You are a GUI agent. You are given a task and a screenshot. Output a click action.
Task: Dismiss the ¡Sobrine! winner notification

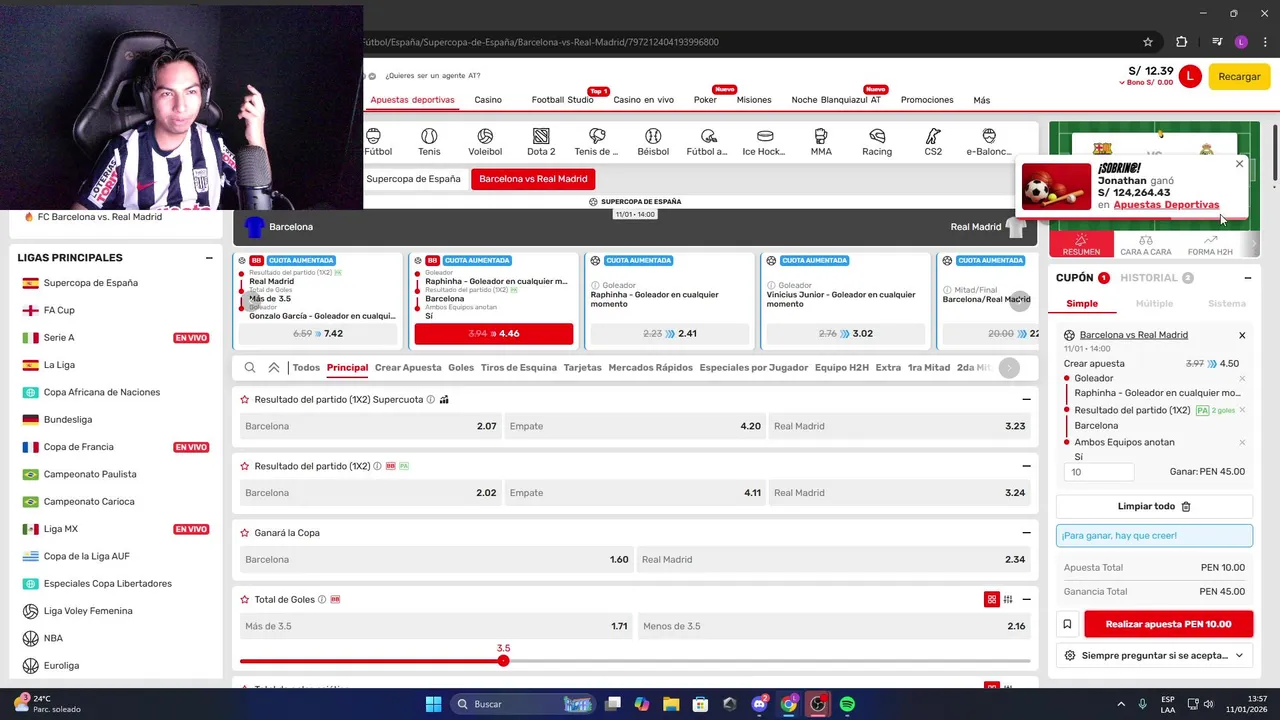click(x=1239, y=164)
